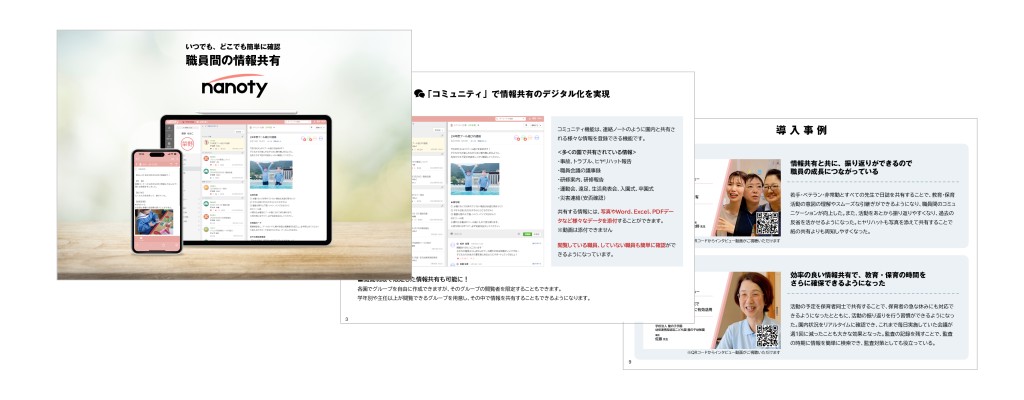1024x400 pixels.
Task: Open the QR code on the three-staff photo
Action: click(767, 224)
